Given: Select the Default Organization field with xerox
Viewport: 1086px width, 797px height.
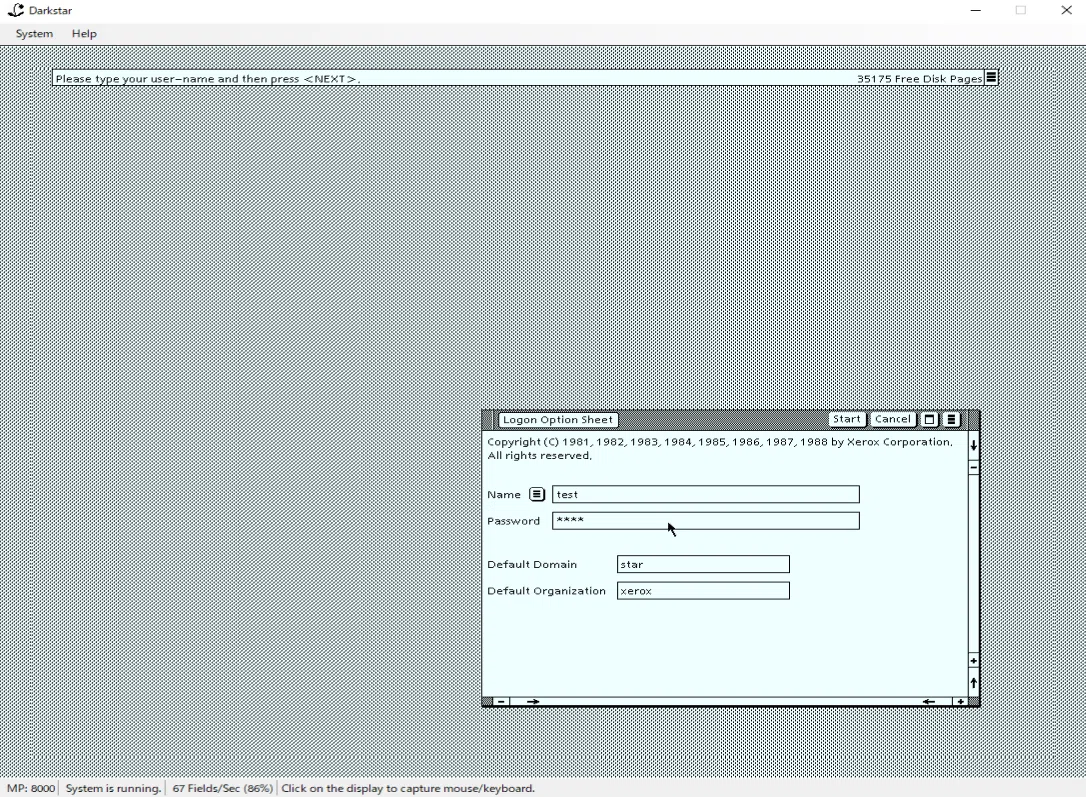Looking at the screenshot, I should coord(703,591).
